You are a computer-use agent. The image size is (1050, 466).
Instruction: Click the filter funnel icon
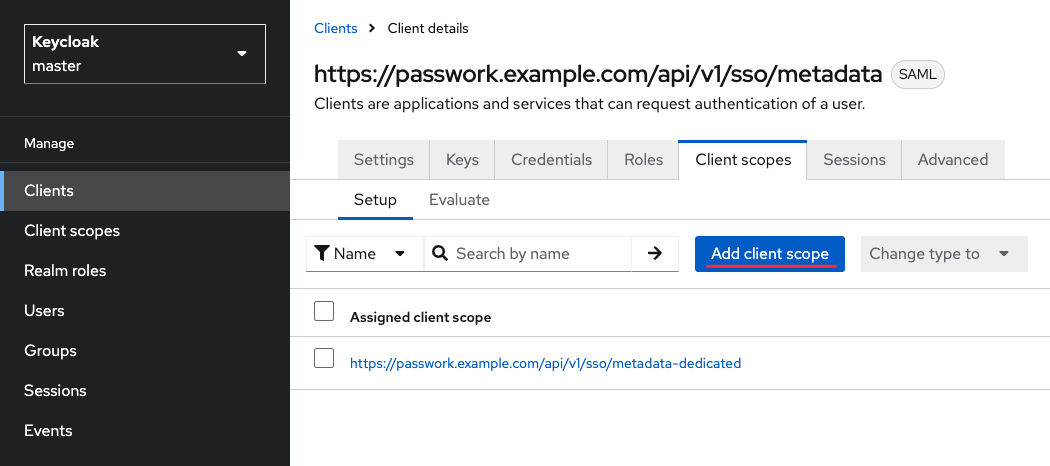(x=322, y=254)
